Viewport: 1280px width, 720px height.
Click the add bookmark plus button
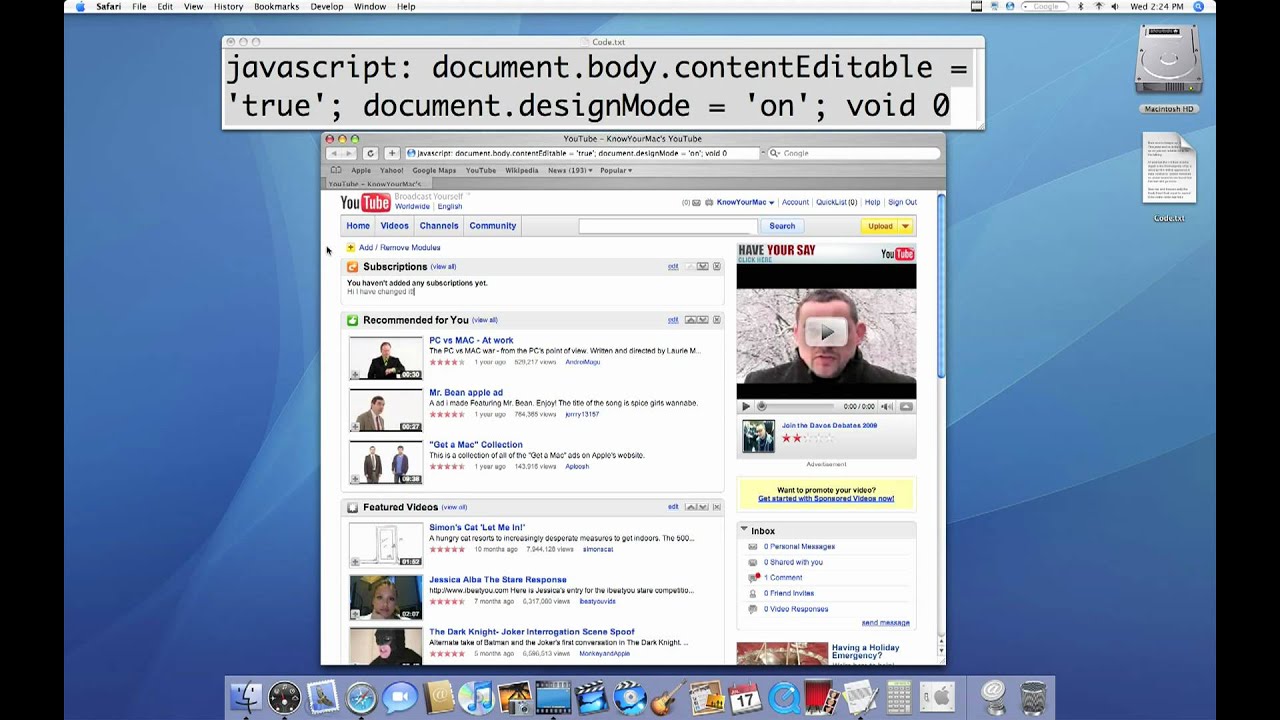click(x=392, y=153)
